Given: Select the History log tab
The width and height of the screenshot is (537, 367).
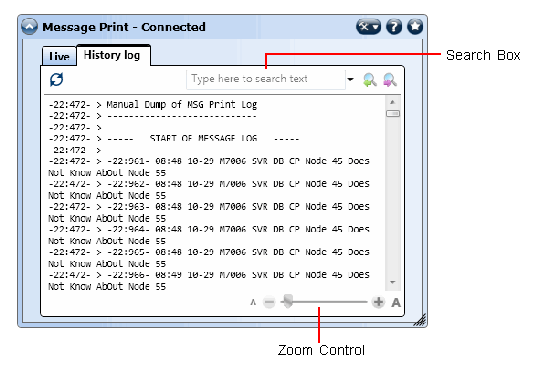Looking at the screenshot, I should tap(113, 55).
